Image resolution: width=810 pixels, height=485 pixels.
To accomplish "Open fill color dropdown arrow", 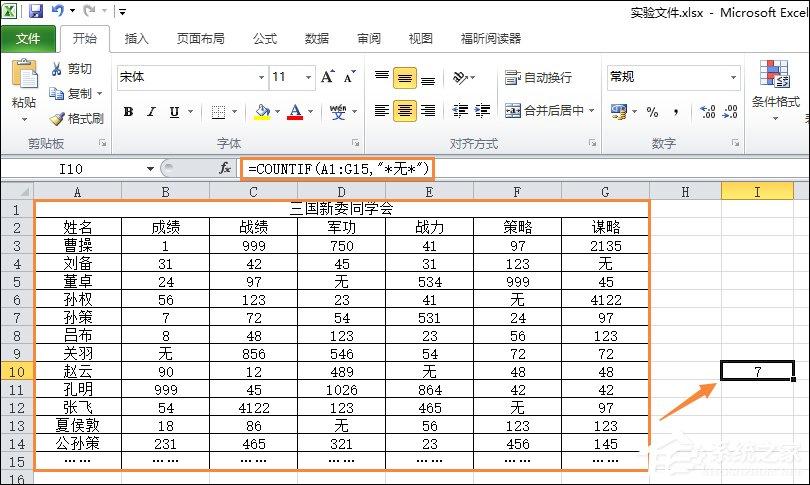I will (277, 112).
